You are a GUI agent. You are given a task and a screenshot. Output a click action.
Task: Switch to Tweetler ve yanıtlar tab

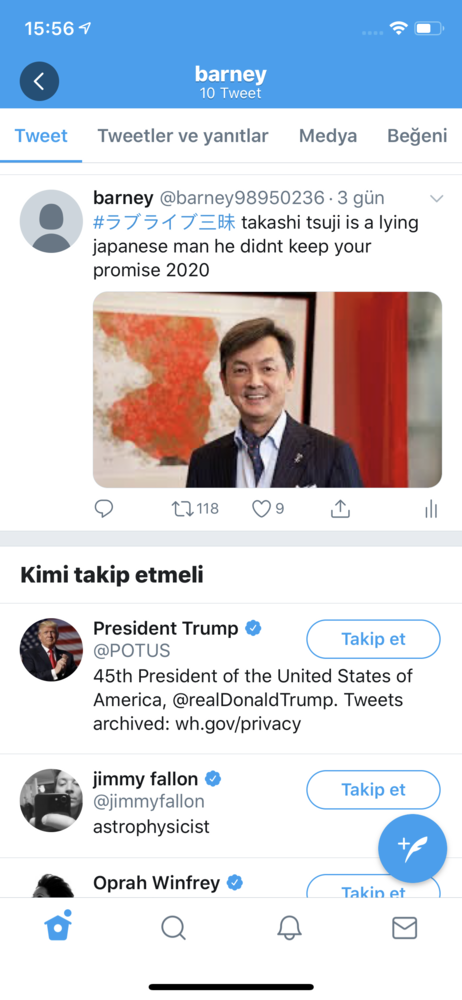(x=183, y=136)
